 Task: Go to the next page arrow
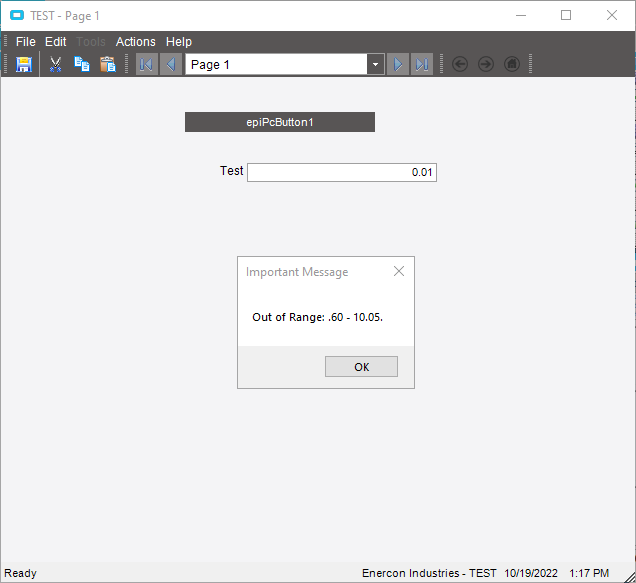pyautogui.click(x=398, y=65)
